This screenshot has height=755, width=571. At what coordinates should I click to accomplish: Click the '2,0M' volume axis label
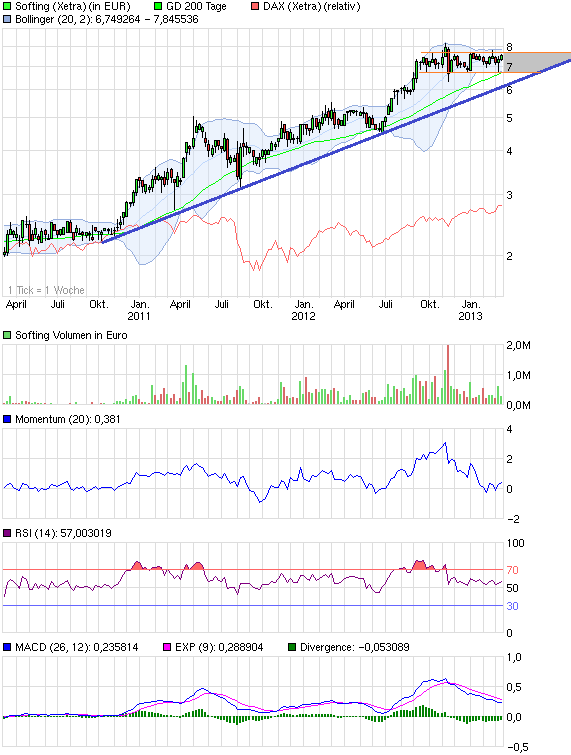[x=518, y=345]
